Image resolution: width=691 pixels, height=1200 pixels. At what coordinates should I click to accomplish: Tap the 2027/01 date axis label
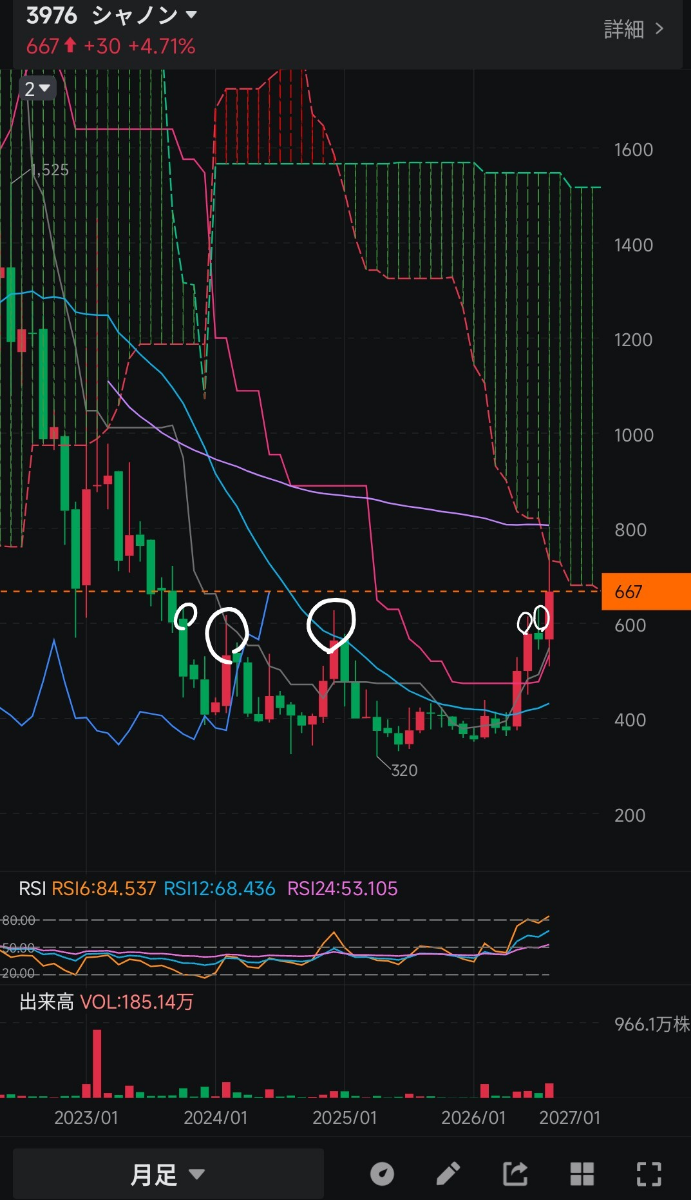[569, 1116]
